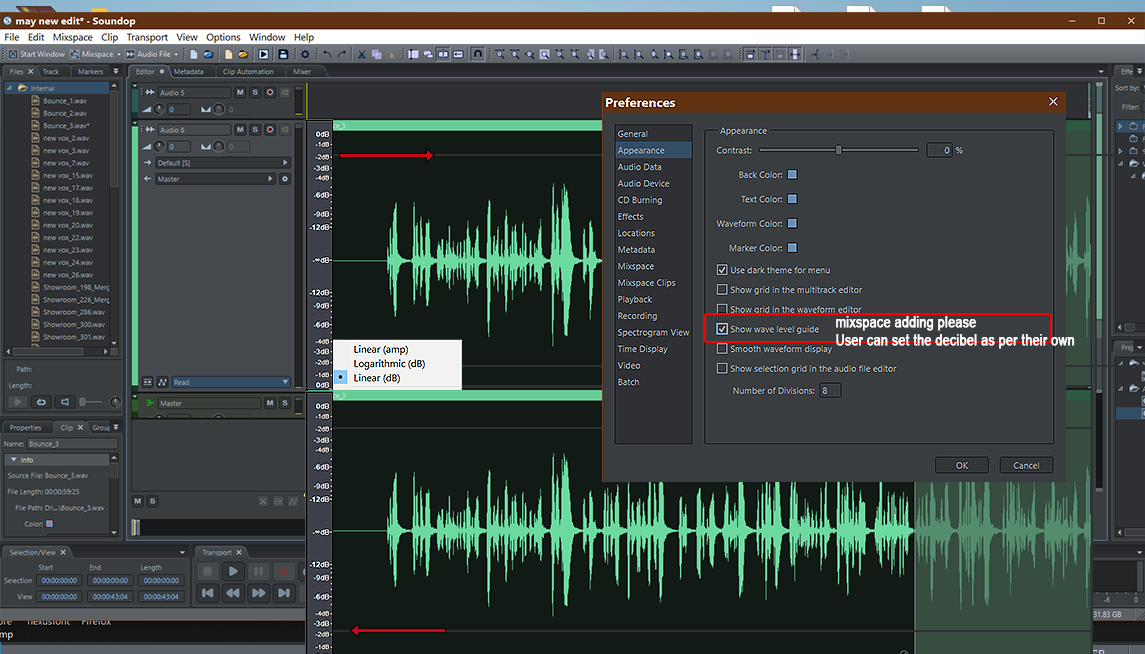Click the Undo arrow in the toolbar
The image size is (1145, 654).
click(327, 54)
